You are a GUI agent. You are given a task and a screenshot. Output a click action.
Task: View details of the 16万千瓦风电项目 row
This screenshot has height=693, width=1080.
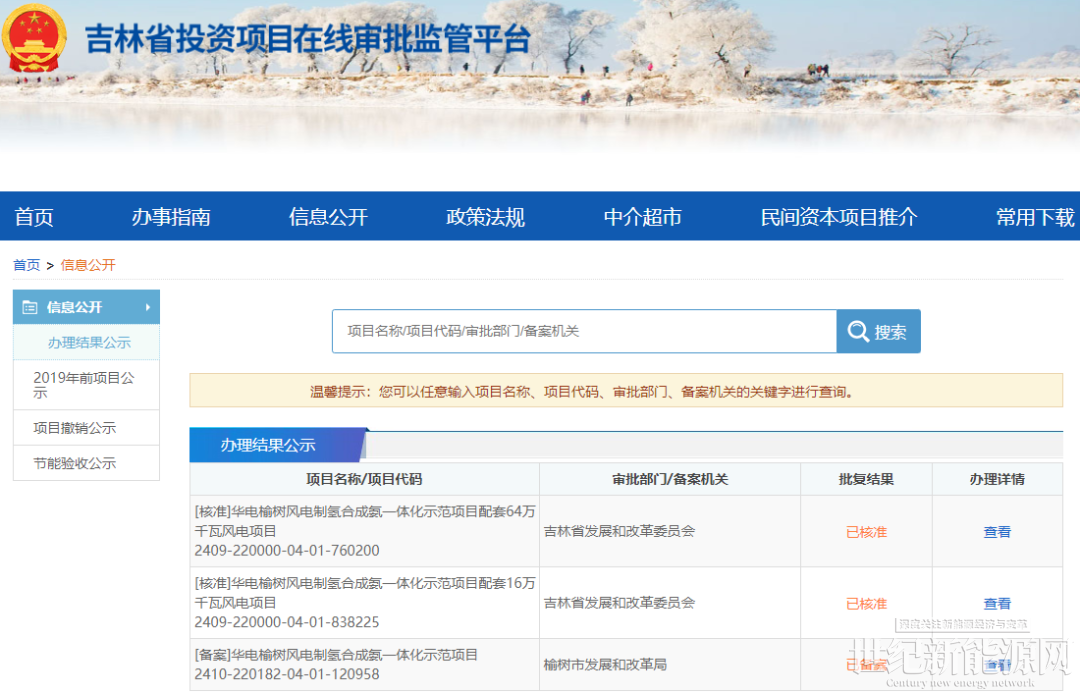coord(997,603)
